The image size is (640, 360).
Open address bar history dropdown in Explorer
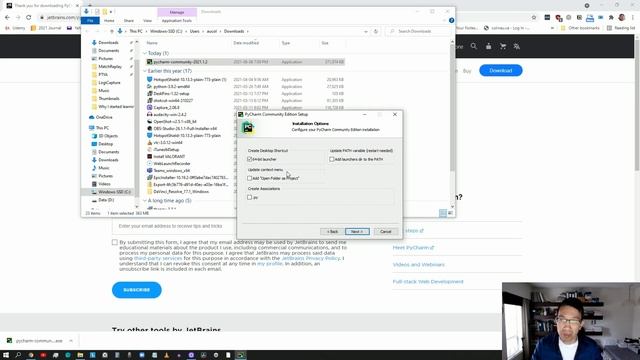tap(366, 31)
